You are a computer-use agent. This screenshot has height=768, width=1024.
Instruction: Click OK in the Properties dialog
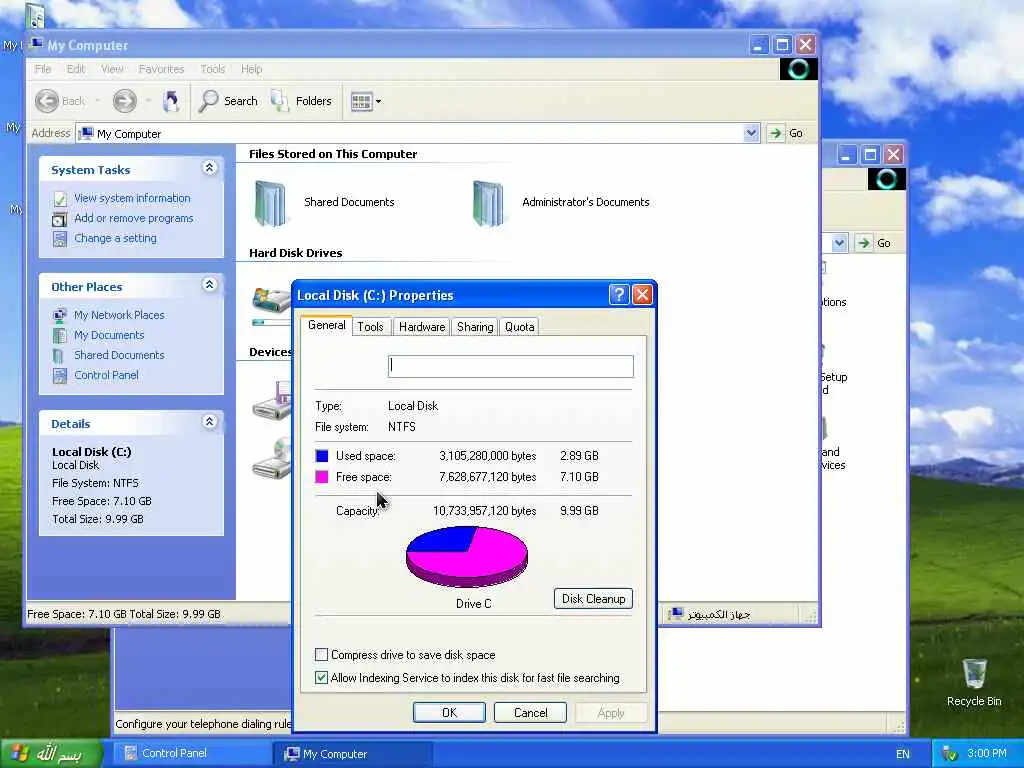[x=449, y=712]
